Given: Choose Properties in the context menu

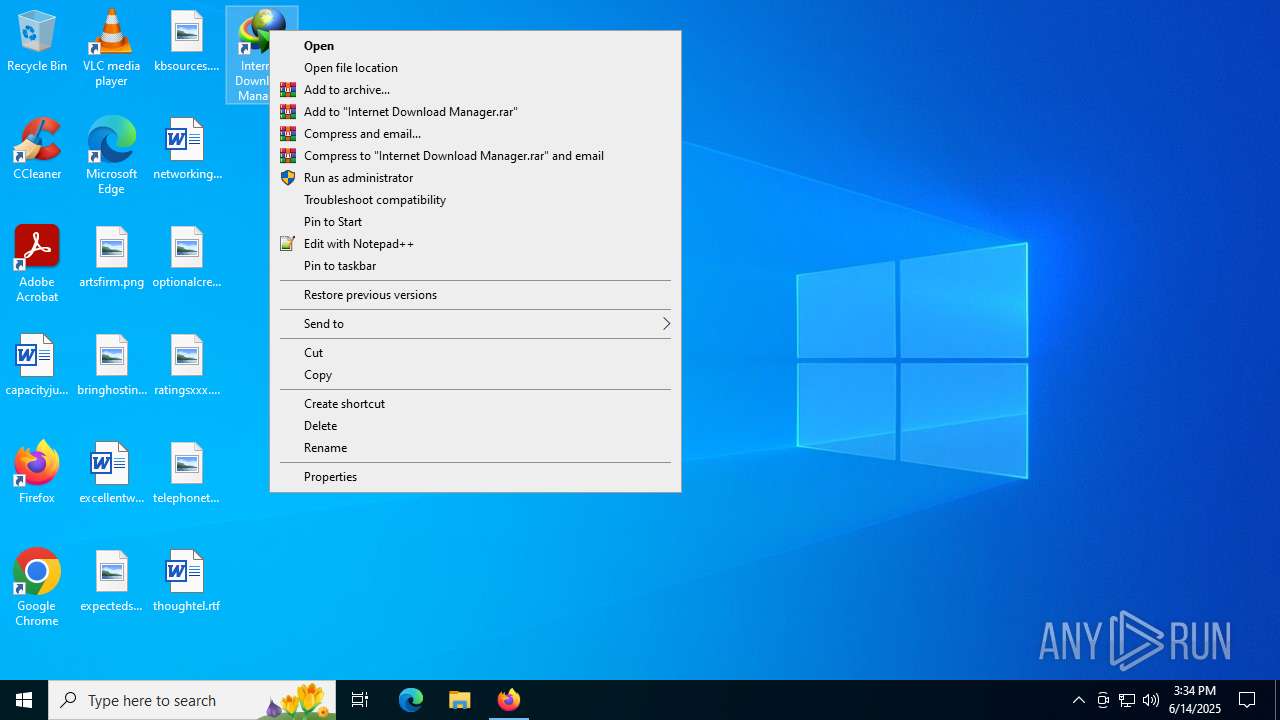Looking at the screenshot, I should point(475,477).
